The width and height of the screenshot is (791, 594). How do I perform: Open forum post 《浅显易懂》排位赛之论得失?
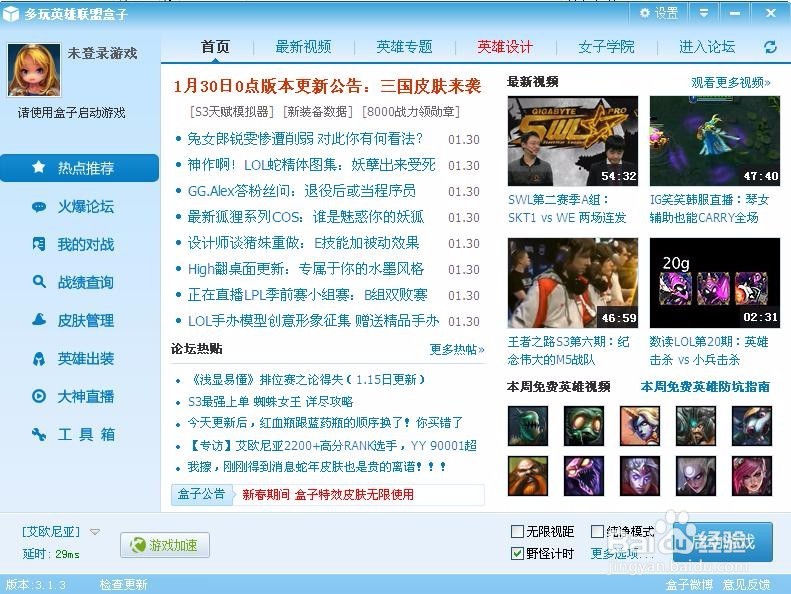coord(306,380)
